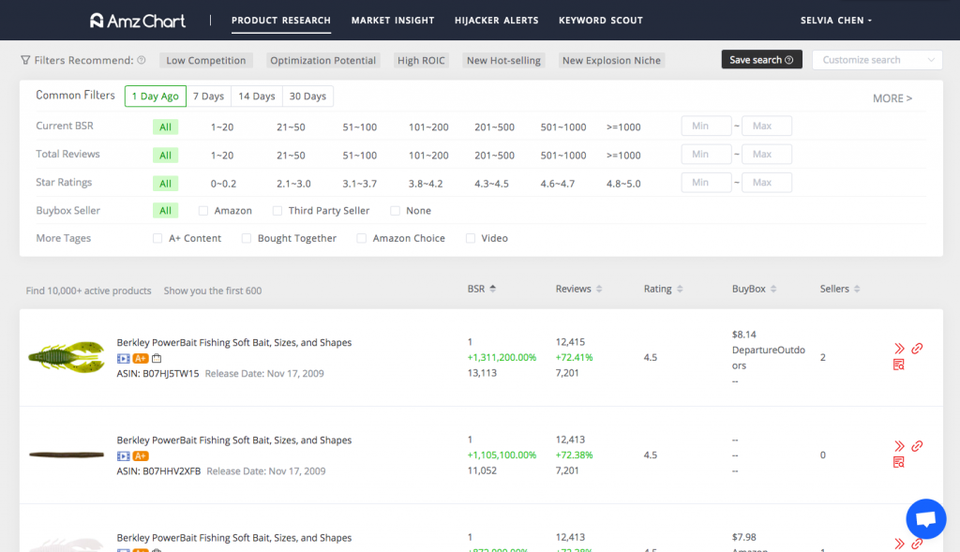Apply the High ROIC recommended filter

tap(421, 60)
